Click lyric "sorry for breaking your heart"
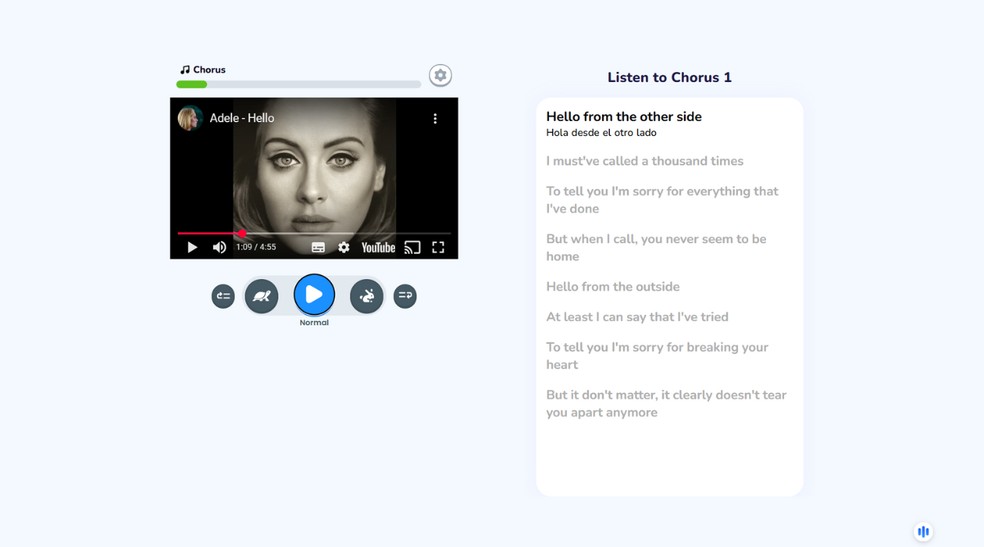 (x=657, y=356)
